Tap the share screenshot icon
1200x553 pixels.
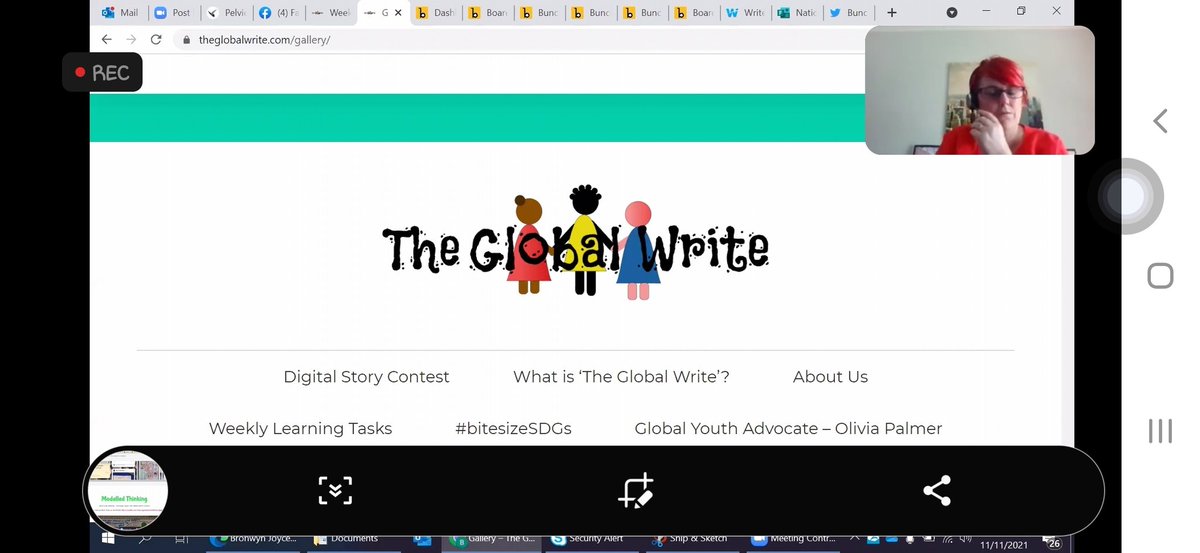[936, 490]
